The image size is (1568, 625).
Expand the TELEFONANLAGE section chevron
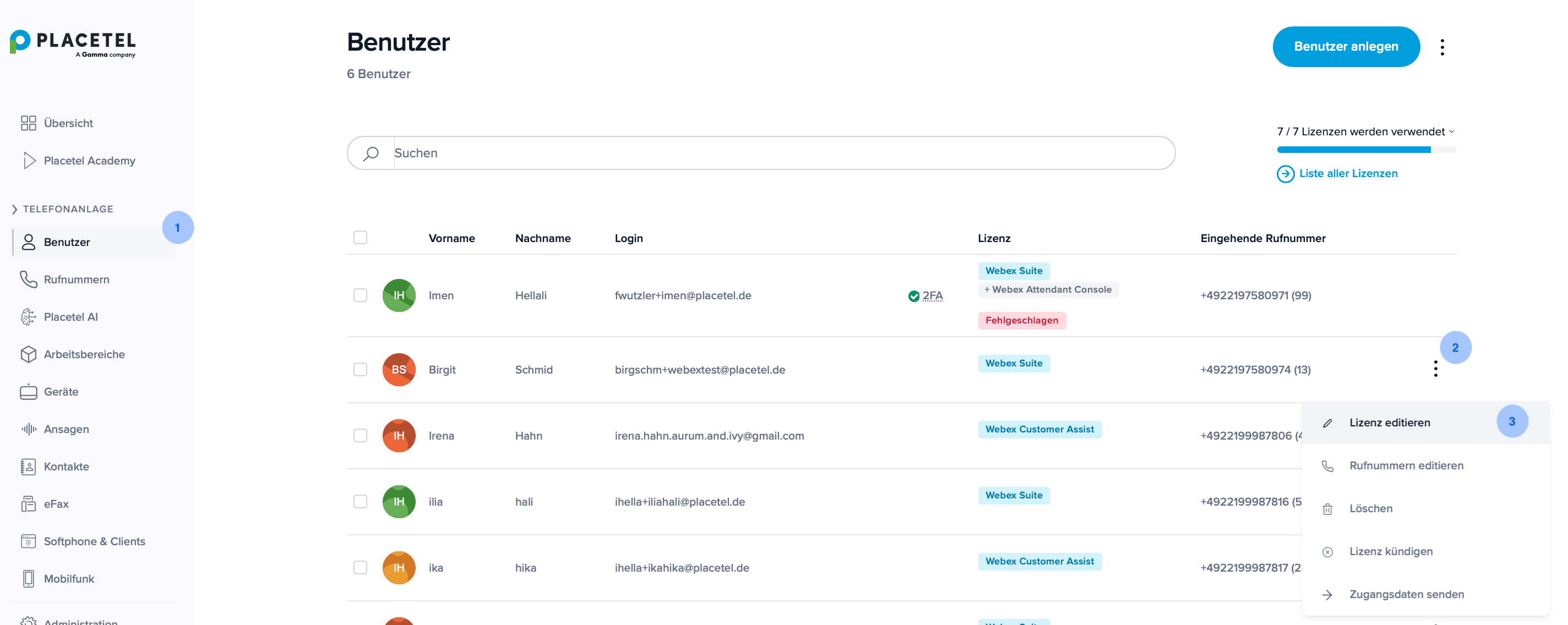coord(15,209)
